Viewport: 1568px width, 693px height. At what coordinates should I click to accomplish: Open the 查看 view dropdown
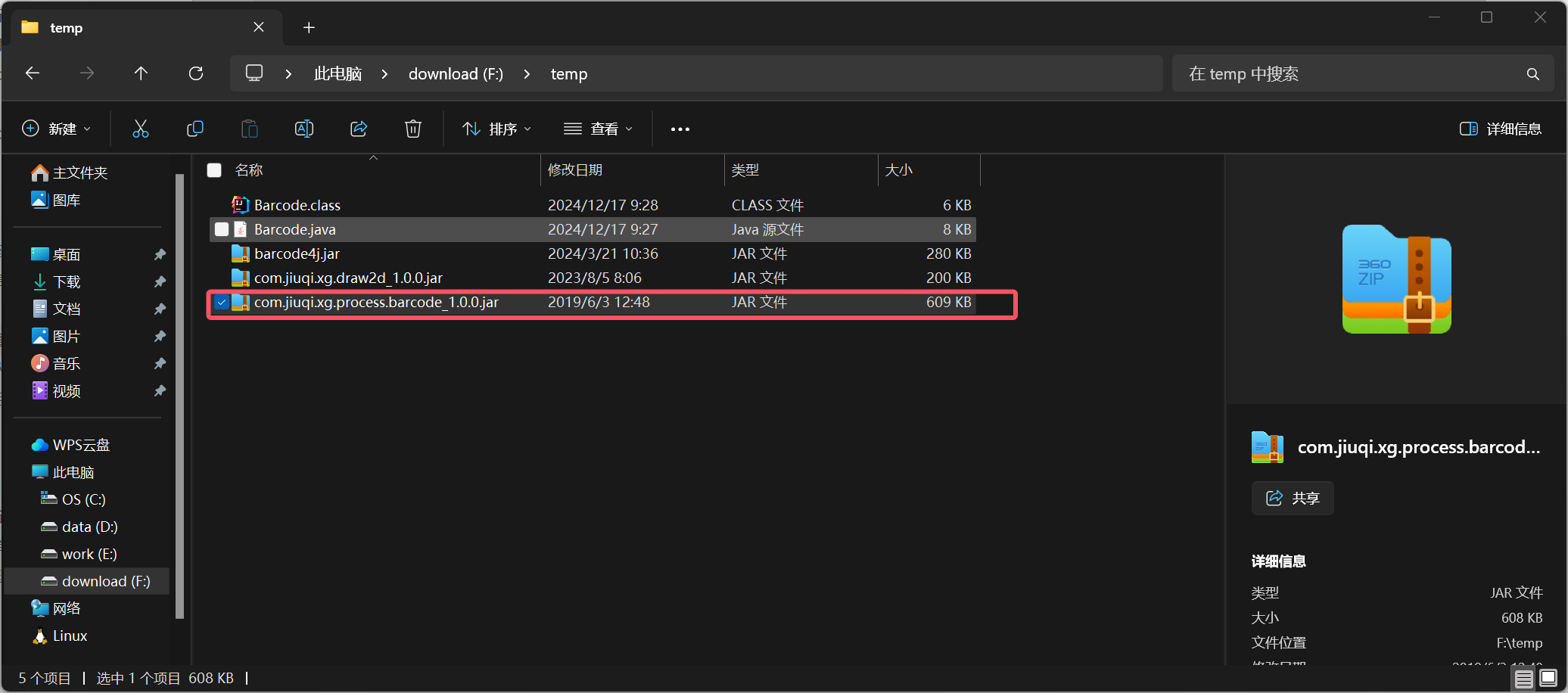click(x=598, y=129)
